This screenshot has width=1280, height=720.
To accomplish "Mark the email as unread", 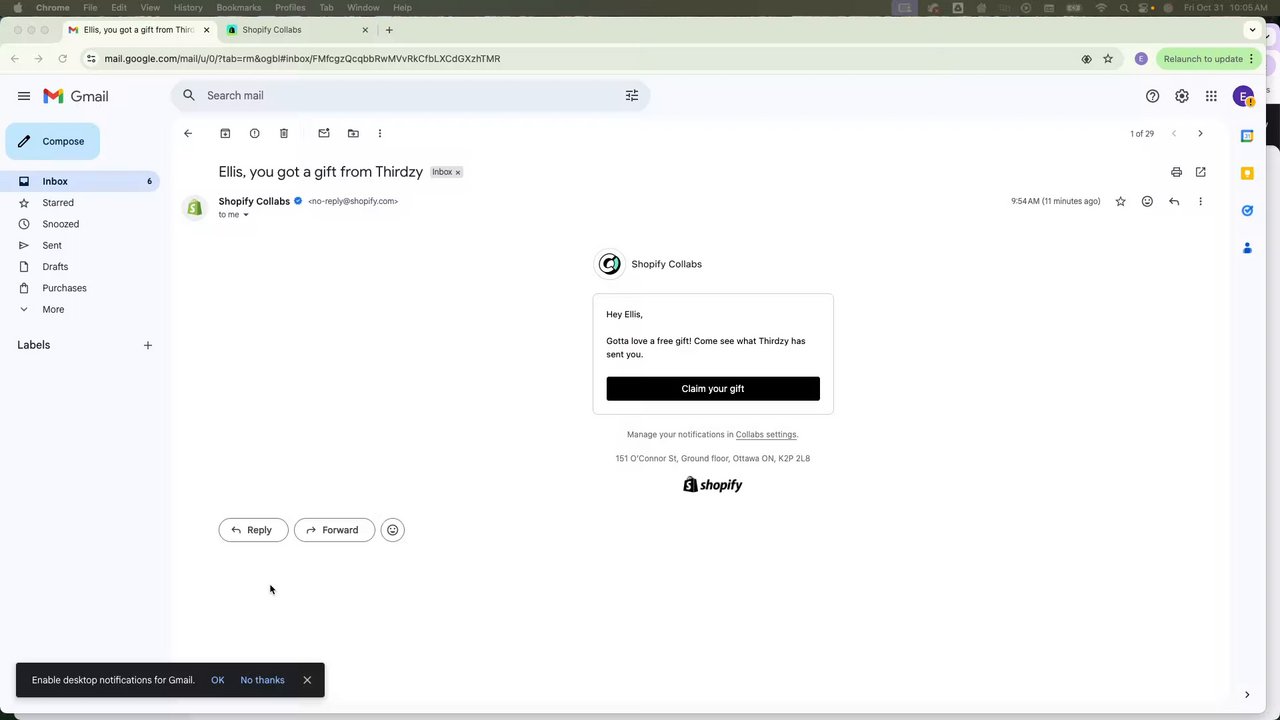I will (x=324, y=133).
